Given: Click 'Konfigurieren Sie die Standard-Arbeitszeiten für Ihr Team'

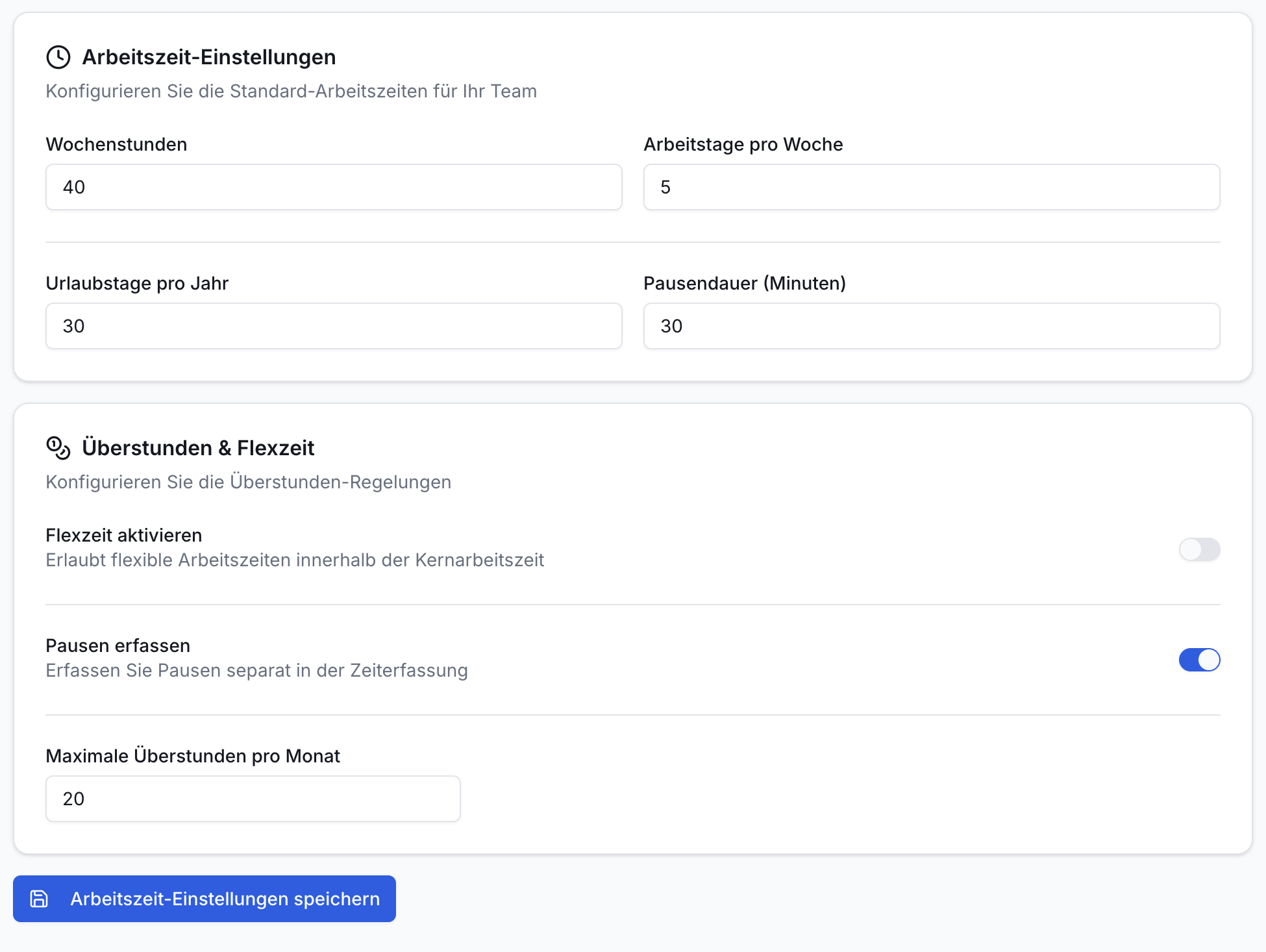Looking at the screenshot, I should point(292,91).
